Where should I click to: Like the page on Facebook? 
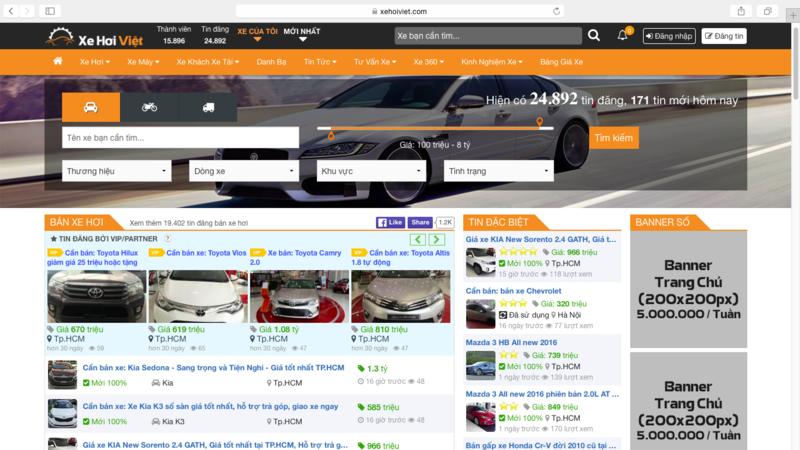point(390,222)
